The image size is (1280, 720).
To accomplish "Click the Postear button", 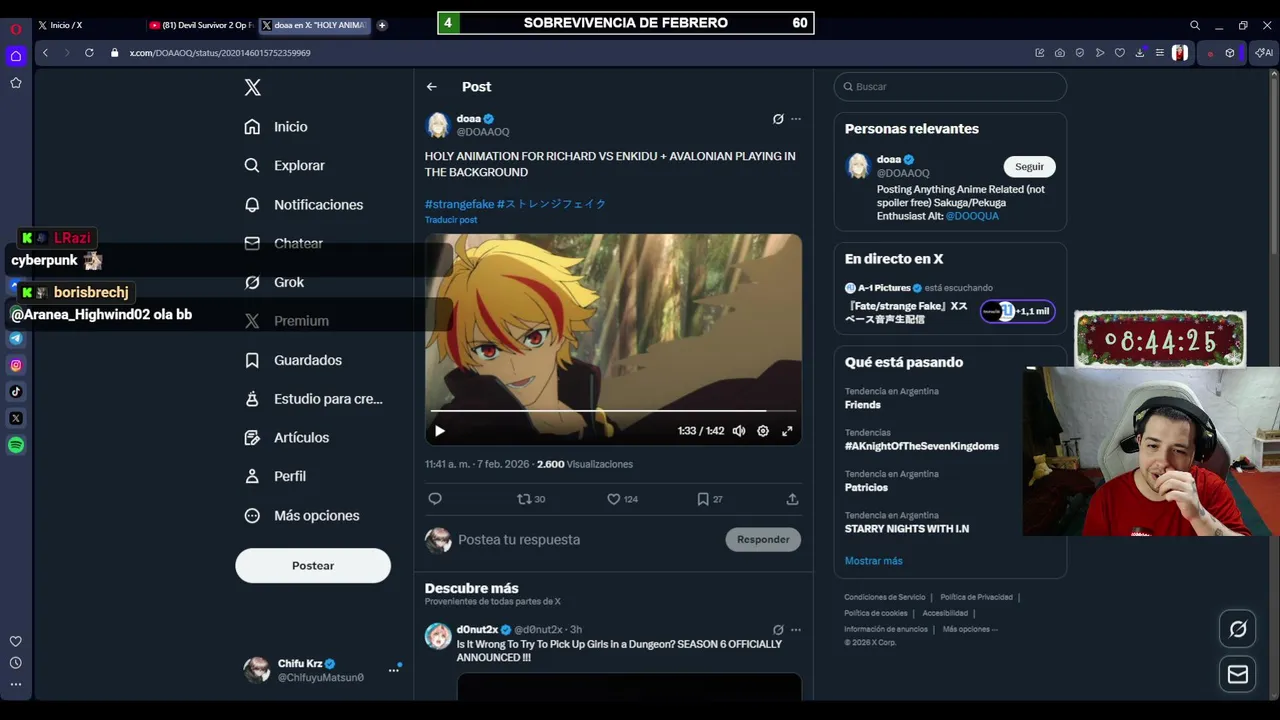I will pyautogui.click(x=313, y=565).
